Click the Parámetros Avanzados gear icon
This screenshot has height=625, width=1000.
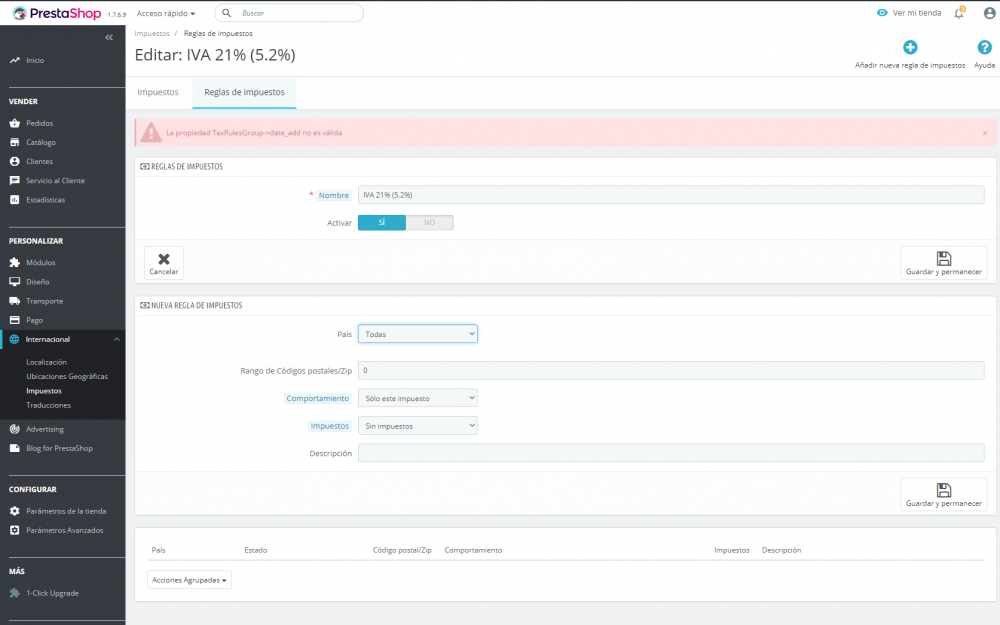[x=15, y=530]
